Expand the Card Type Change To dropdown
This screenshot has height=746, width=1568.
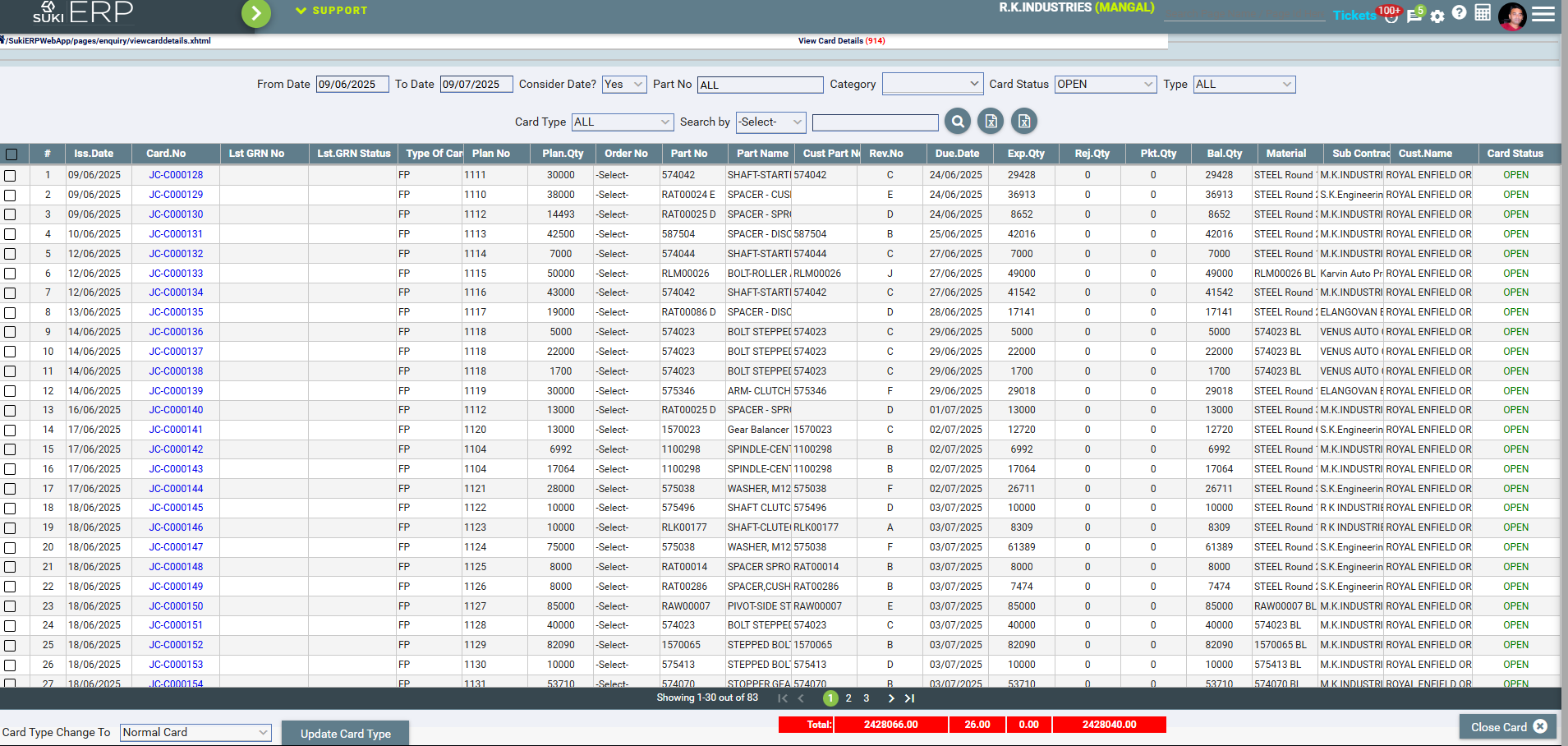click(x=195, y=732)
